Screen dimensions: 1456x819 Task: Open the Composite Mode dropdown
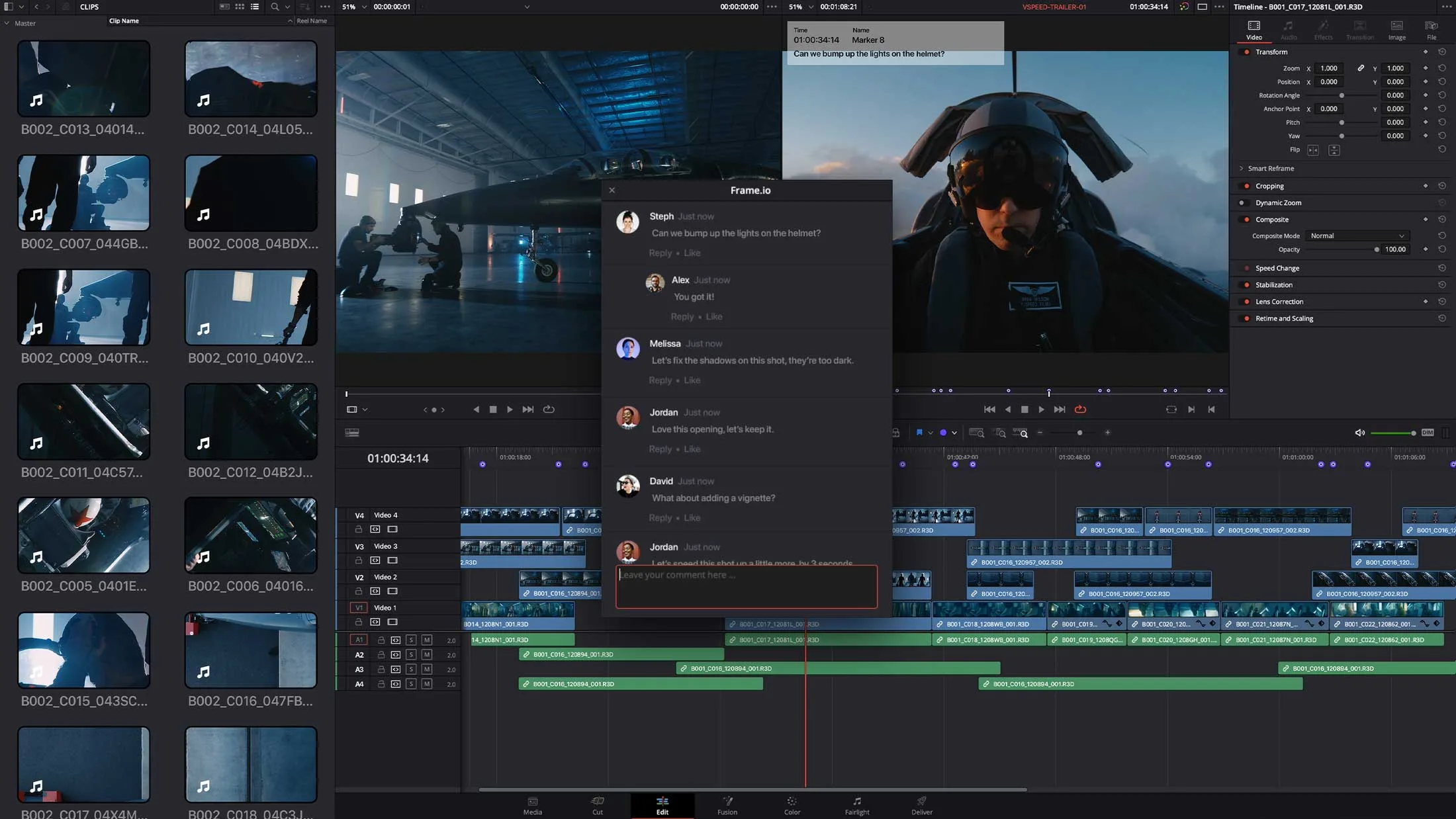(x=1357, y=236)
